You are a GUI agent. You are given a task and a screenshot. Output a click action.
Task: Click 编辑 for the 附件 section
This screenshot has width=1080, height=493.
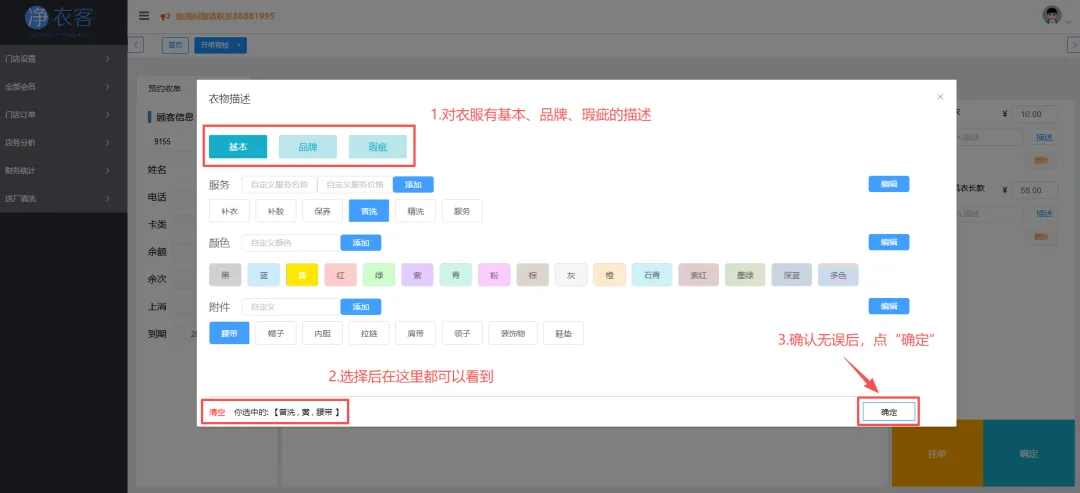[x=889, y=306]
